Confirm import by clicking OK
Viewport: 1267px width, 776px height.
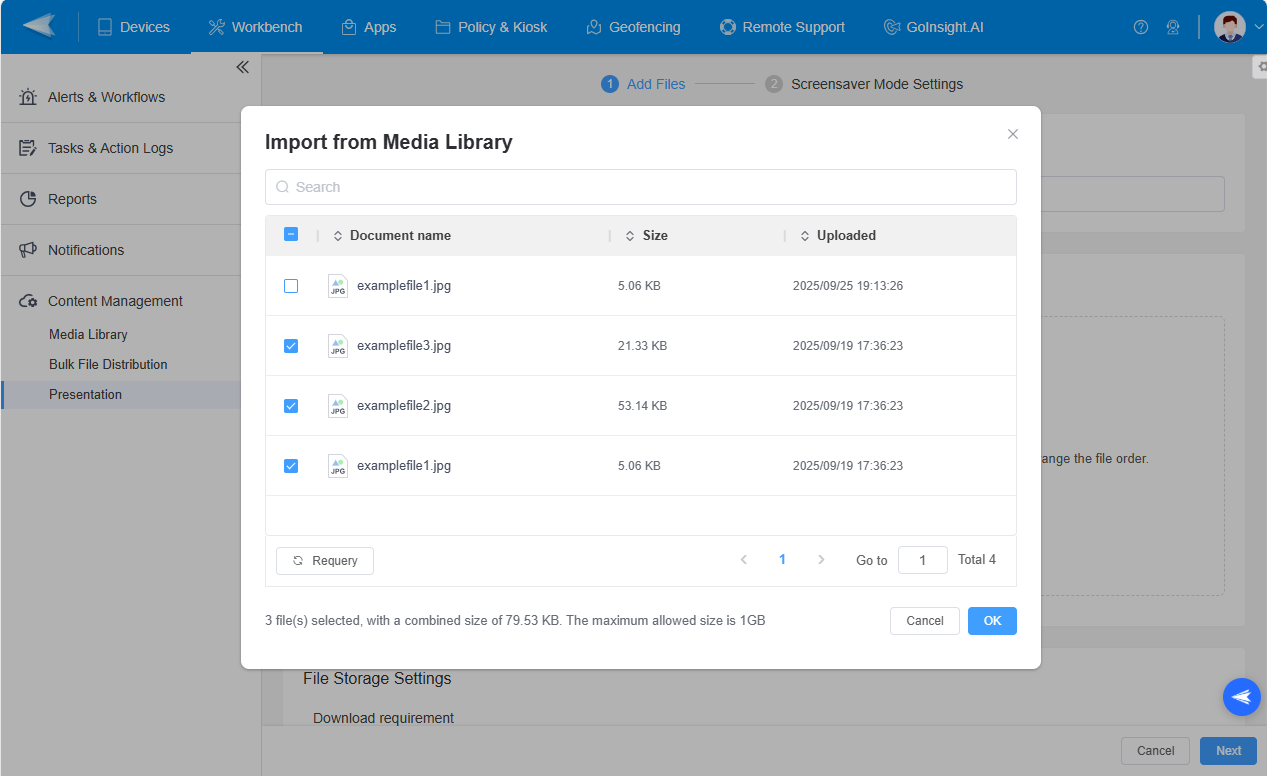[x=991, y=620]
